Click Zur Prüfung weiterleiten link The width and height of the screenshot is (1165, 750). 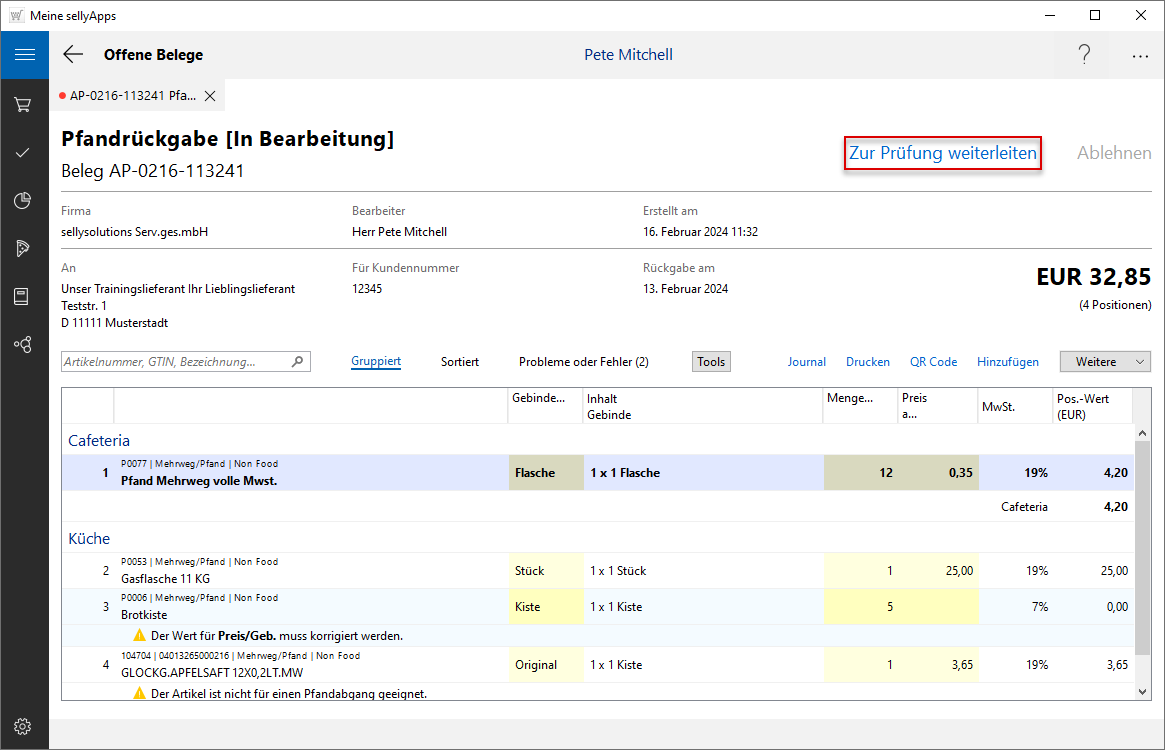click(x=943, y=154)
